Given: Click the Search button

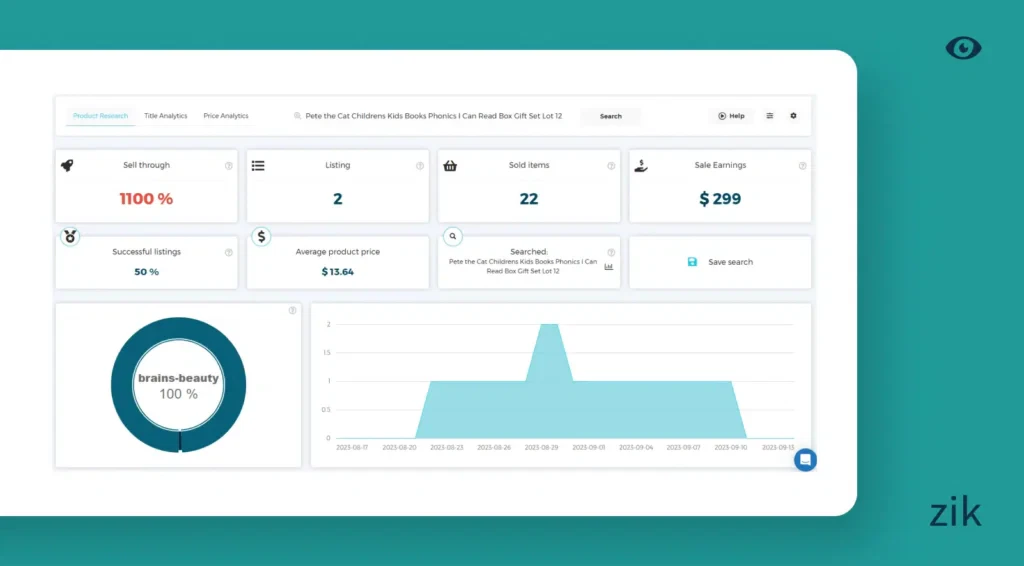Looking at the screenshot, I should pos(610,116).
